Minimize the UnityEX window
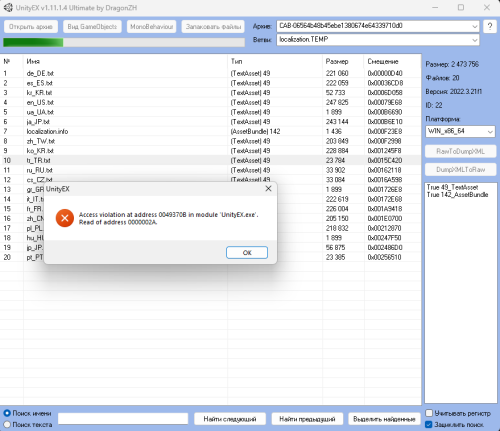The height and width of the screenshot is (431, 500). pos(435,7)
